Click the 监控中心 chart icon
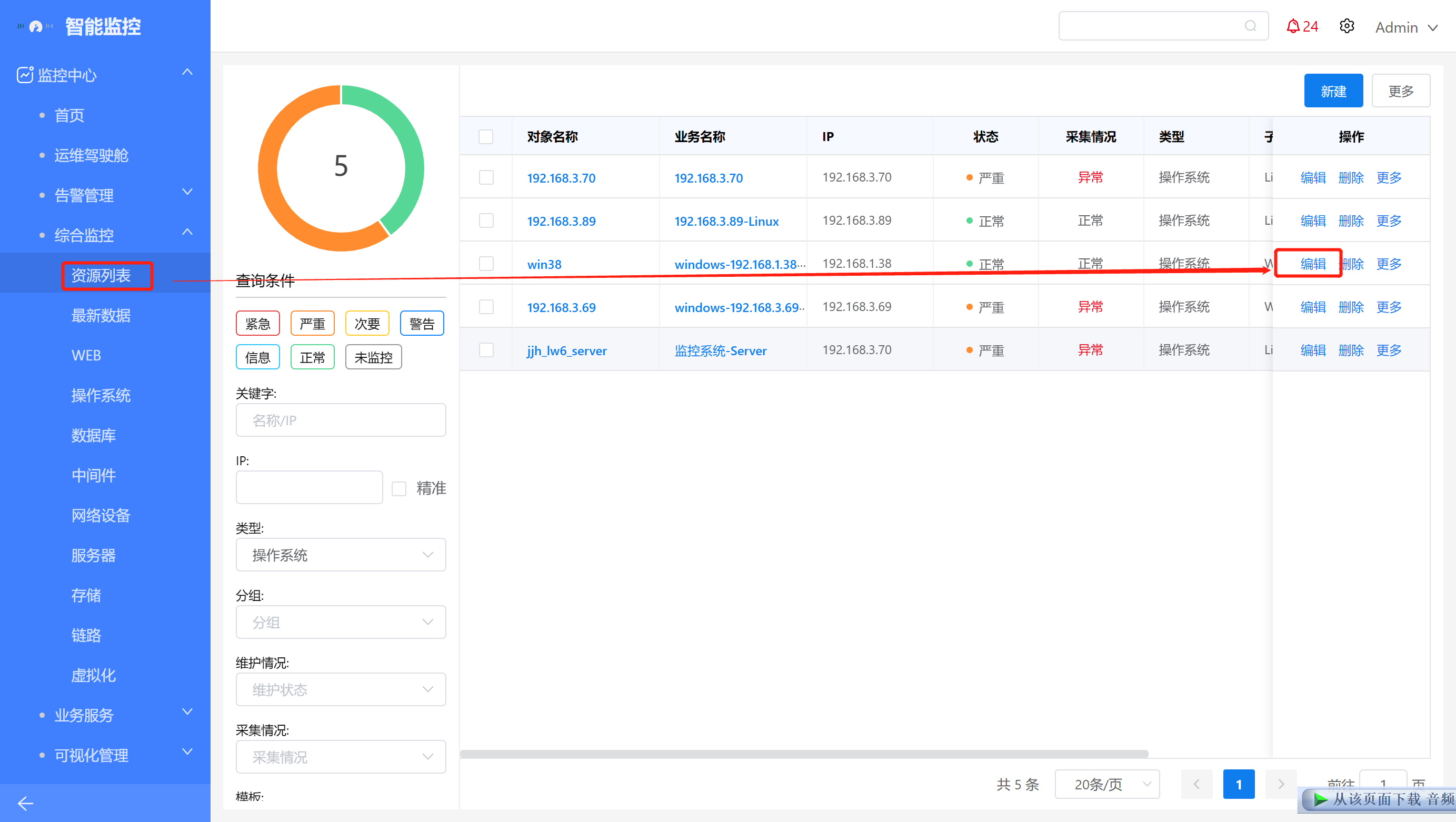The width and height of the screenshot is (1456, 822). [25, 75]
